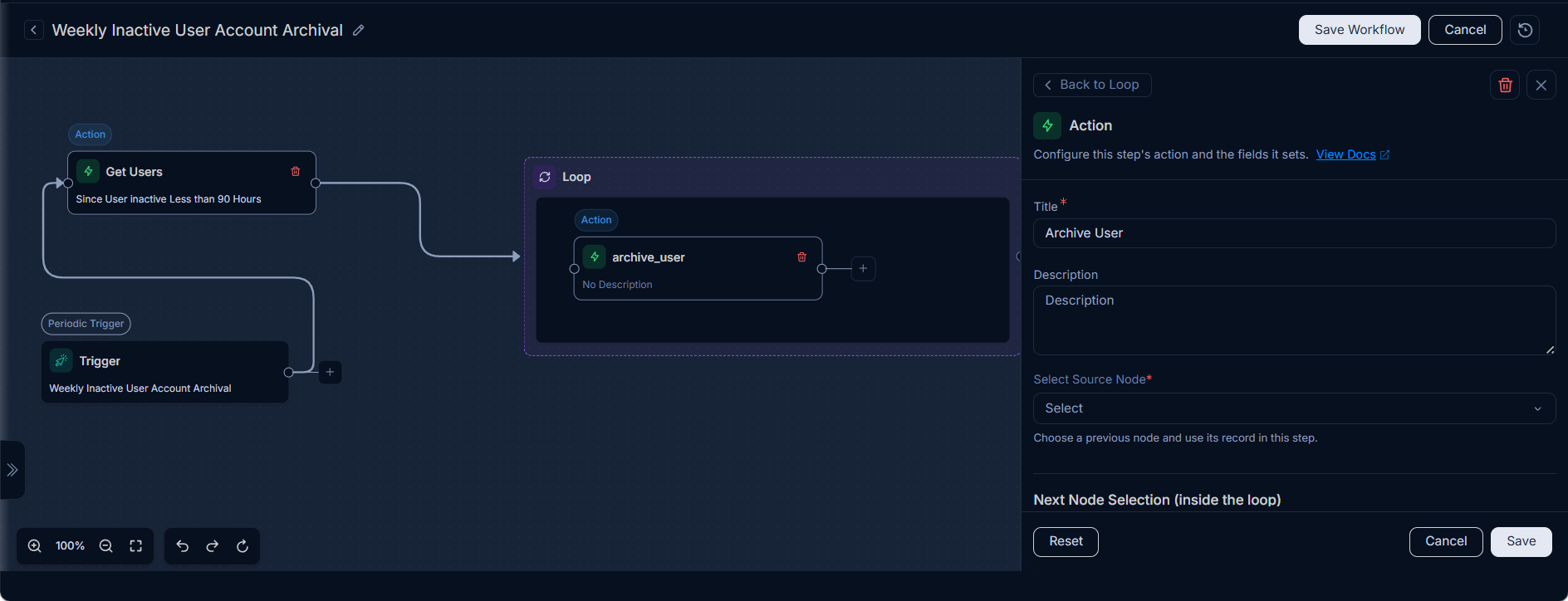This screenshot has height=601, width=1568.
Task: Zoom out on the canvas
Action: click(105, 546)
